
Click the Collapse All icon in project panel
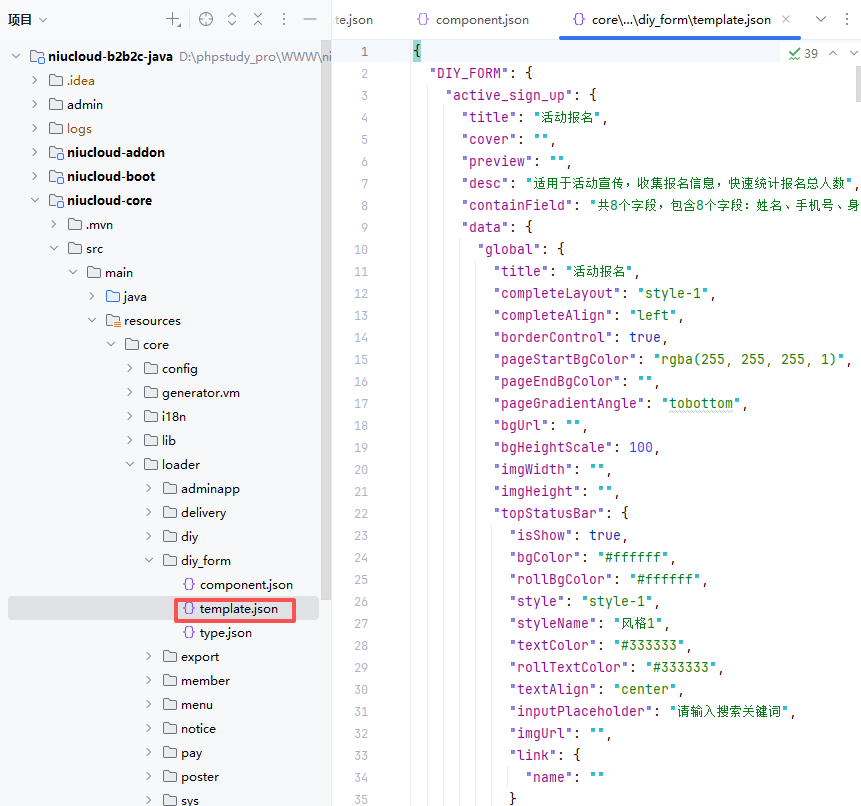click(258, 19)
